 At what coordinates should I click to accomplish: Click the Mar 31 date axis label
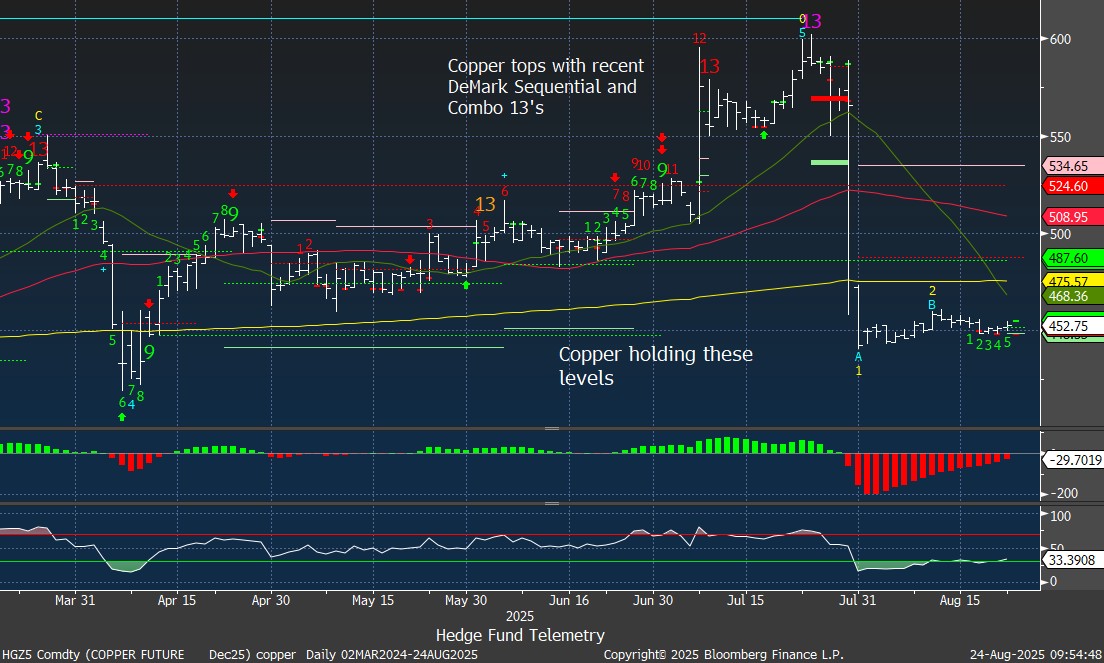click(x=73, y=601)
